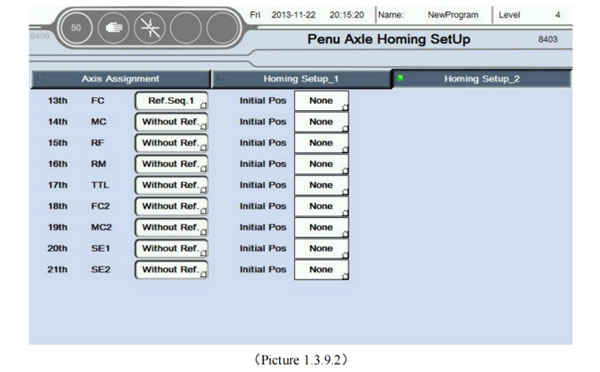The width and height of the screenshot is (600, 372).
Task: Click the crossed axes icon in header
Action: coord(150,28)
